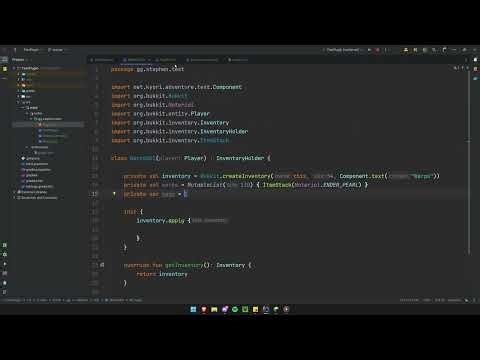Image resolution: width=480 pixels, height=360 pixels.
Task: Click return inventory statement in the editor
Action: 162,274
